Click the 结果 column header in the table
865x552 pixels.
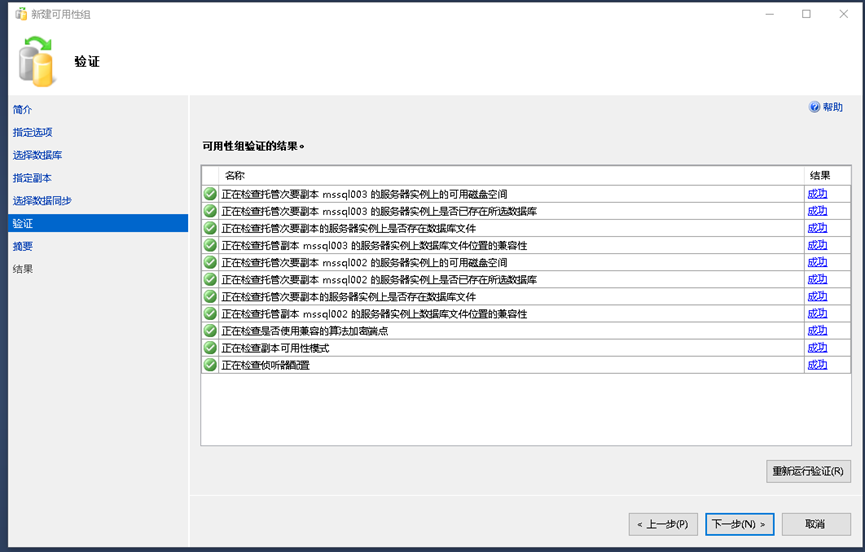(x=827, y=175)
